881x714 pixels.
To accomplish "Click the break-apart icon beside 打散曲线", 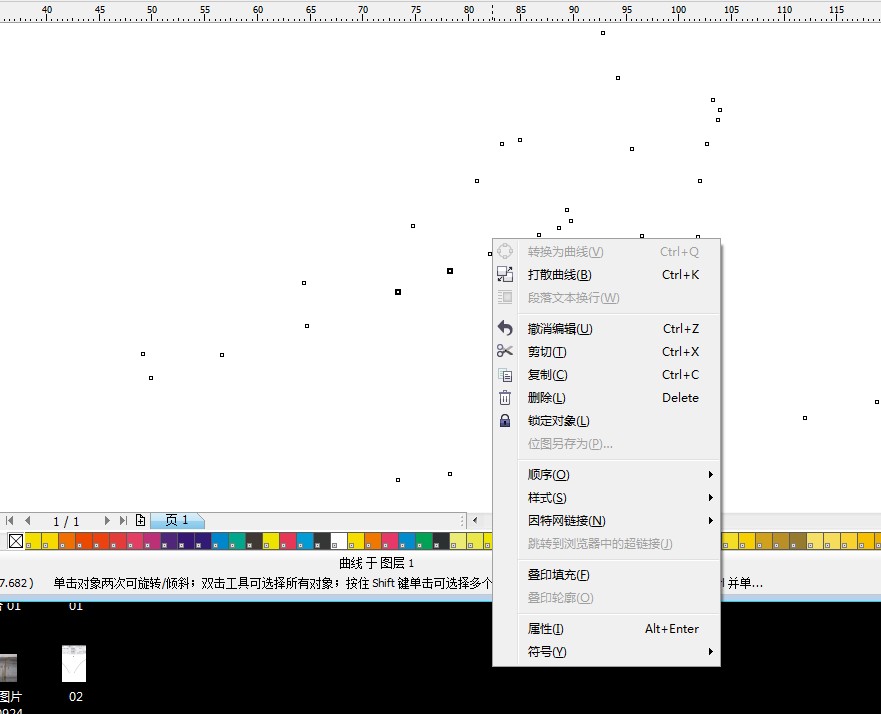I will (x=505, y=274).
